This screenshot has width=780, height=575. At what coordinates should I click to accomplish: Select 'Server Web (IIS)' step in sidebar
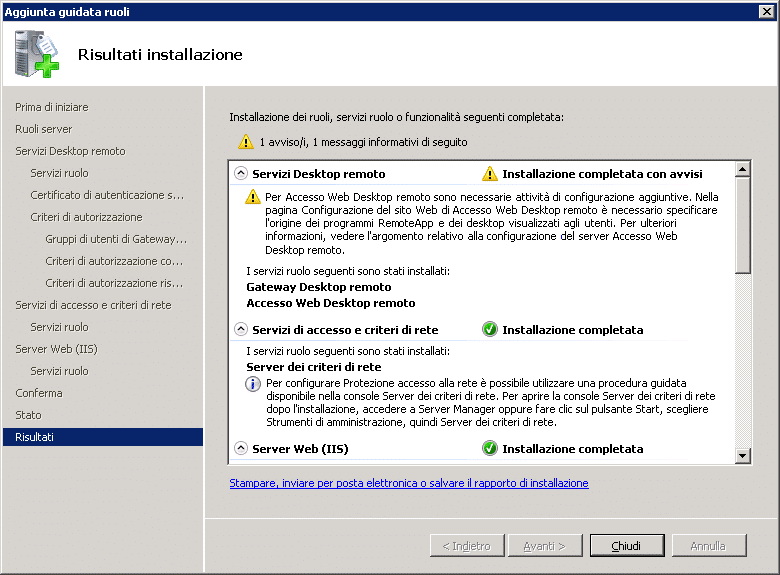pyautogui.click(x=56, y=349)
